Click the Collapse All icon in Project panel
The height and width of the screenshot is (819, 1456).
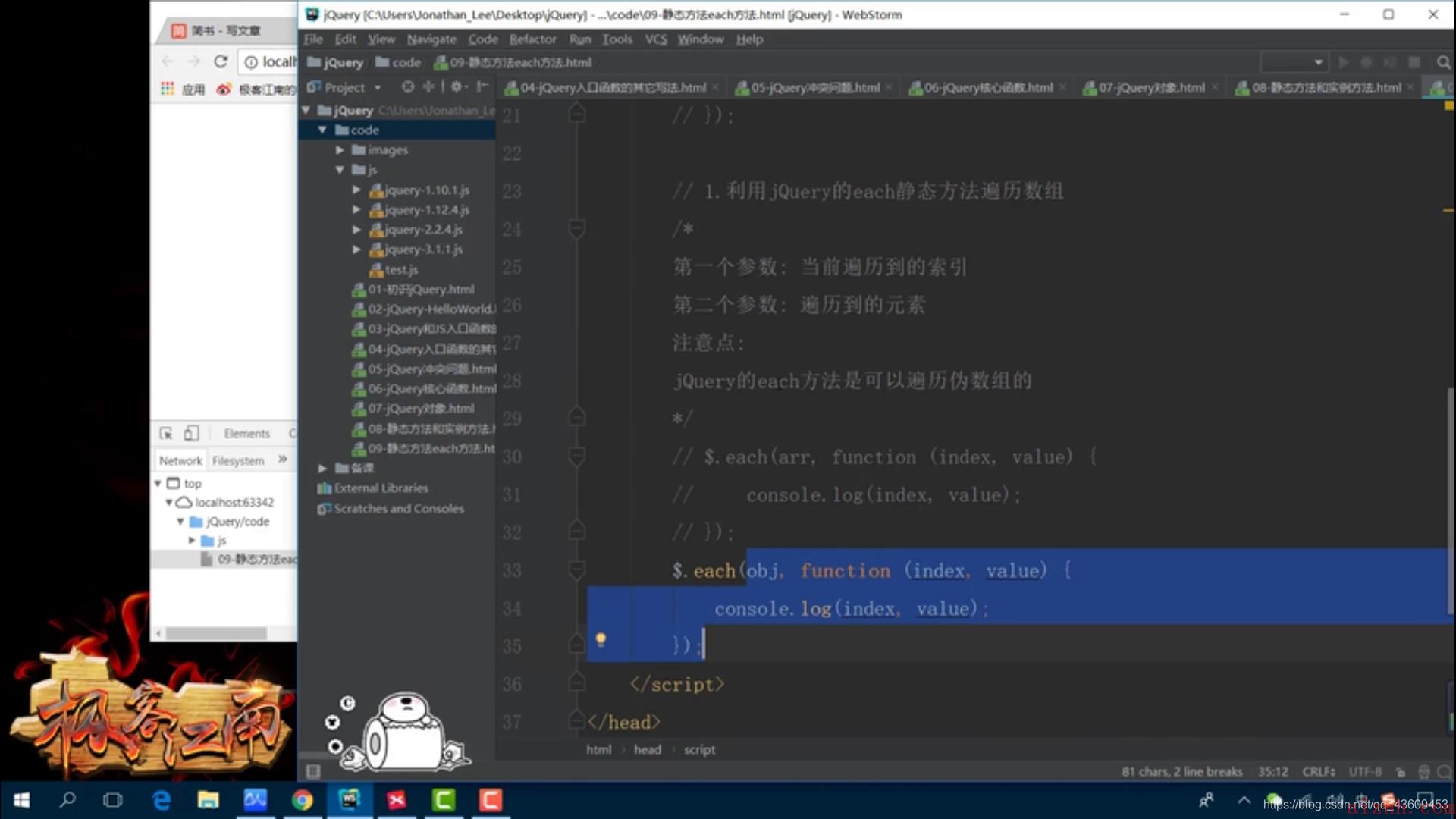click(428, 87)
